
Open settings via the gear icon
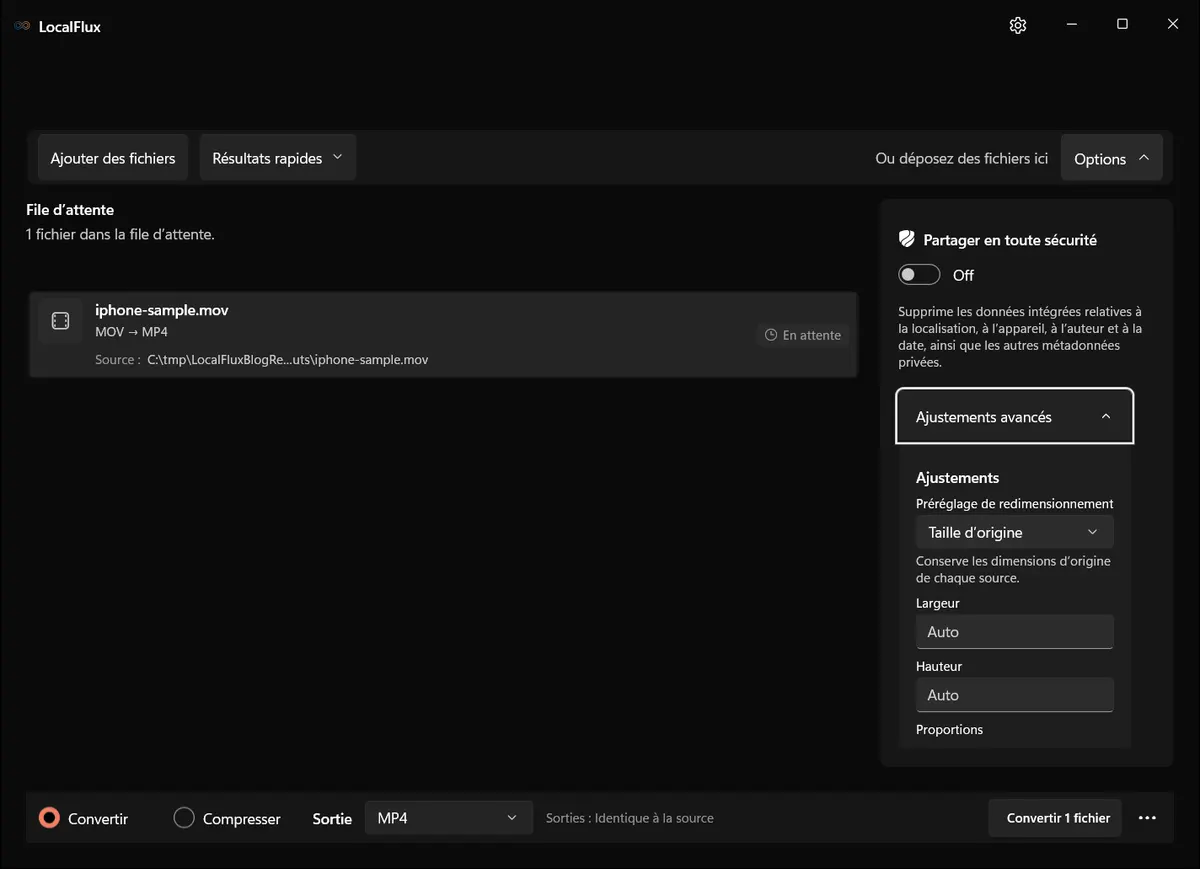1018,25
